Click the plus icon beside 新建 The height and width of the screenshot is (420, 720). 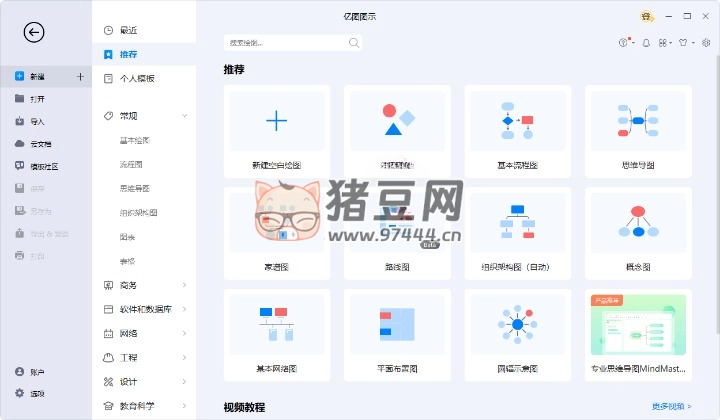79,77
